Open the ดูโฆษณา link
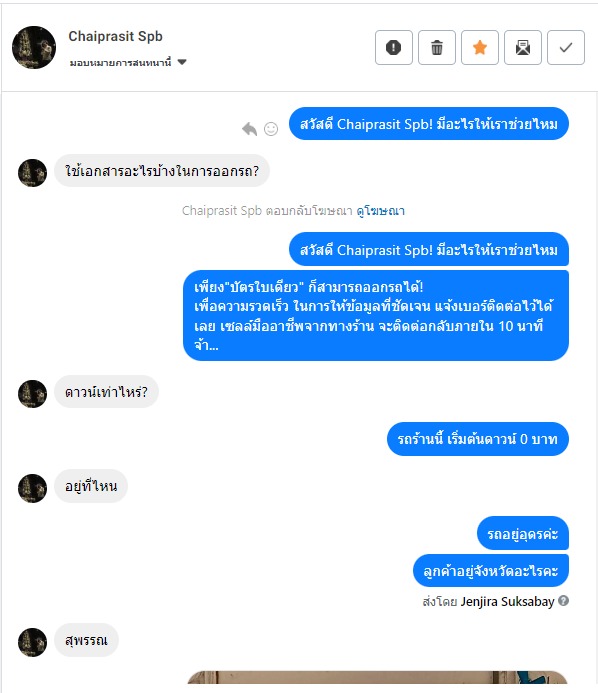Viewport: 598px width, 693px height. 381,211
